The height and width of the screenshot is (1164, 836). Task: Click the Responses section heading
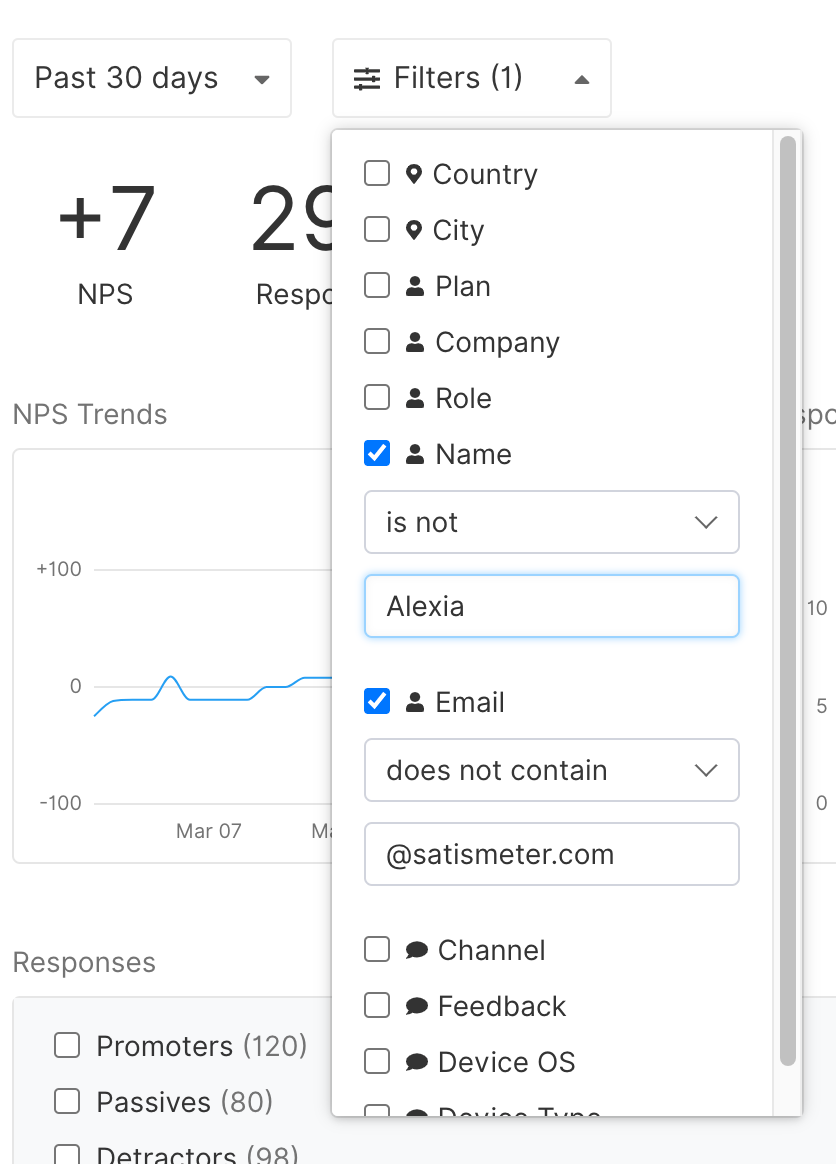(84, 962)
